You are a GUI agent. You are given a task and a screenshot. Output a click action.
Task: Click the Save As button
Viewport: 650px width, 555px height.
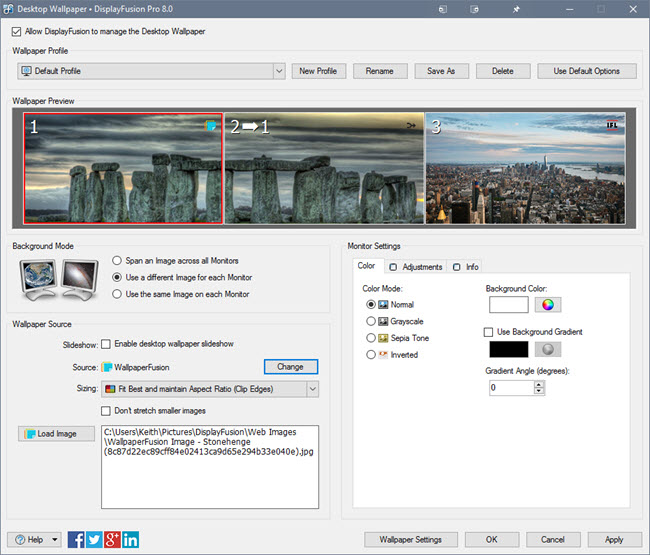441,71
